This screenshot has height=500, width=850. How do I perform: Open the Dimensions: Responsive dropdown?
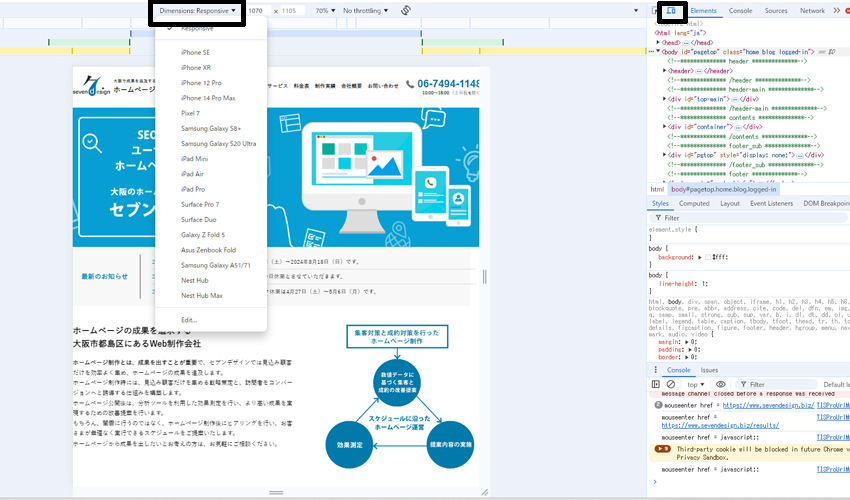tap(197, 10)
